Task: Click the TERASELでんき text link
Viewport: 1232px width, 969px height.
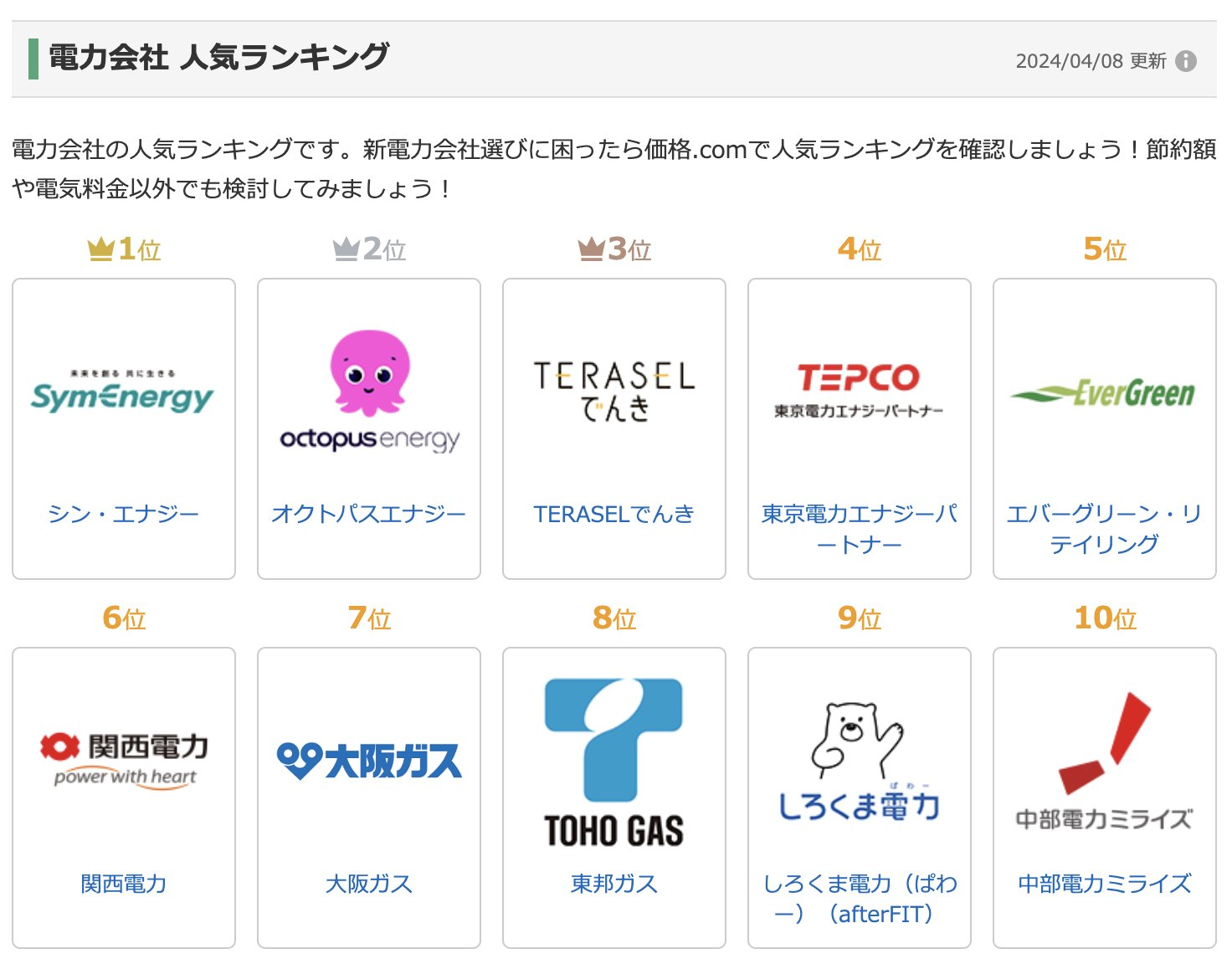Action: [614, 514]
